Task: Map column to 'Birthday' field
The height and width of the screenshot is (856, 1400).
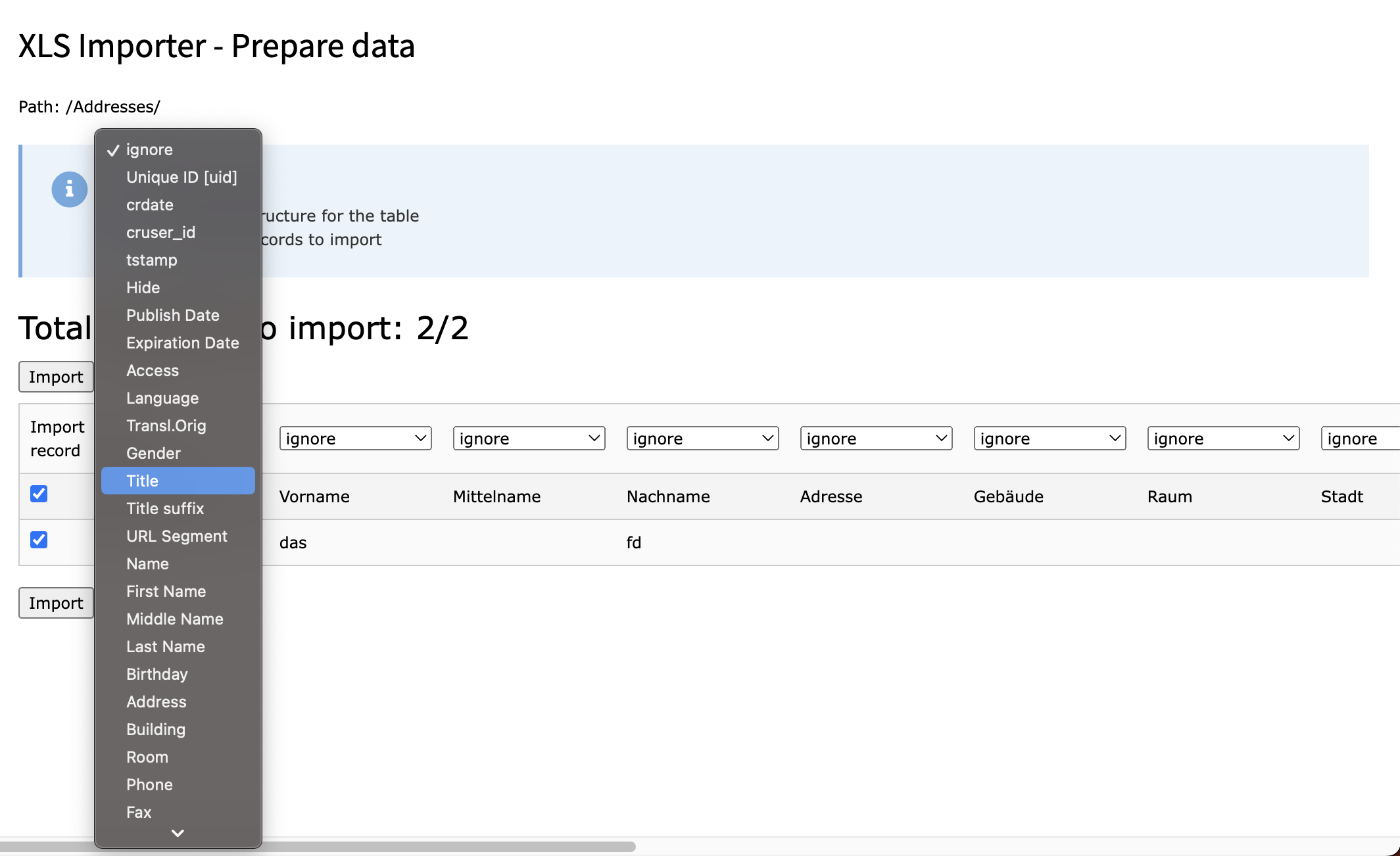Action: click(178, 675)
